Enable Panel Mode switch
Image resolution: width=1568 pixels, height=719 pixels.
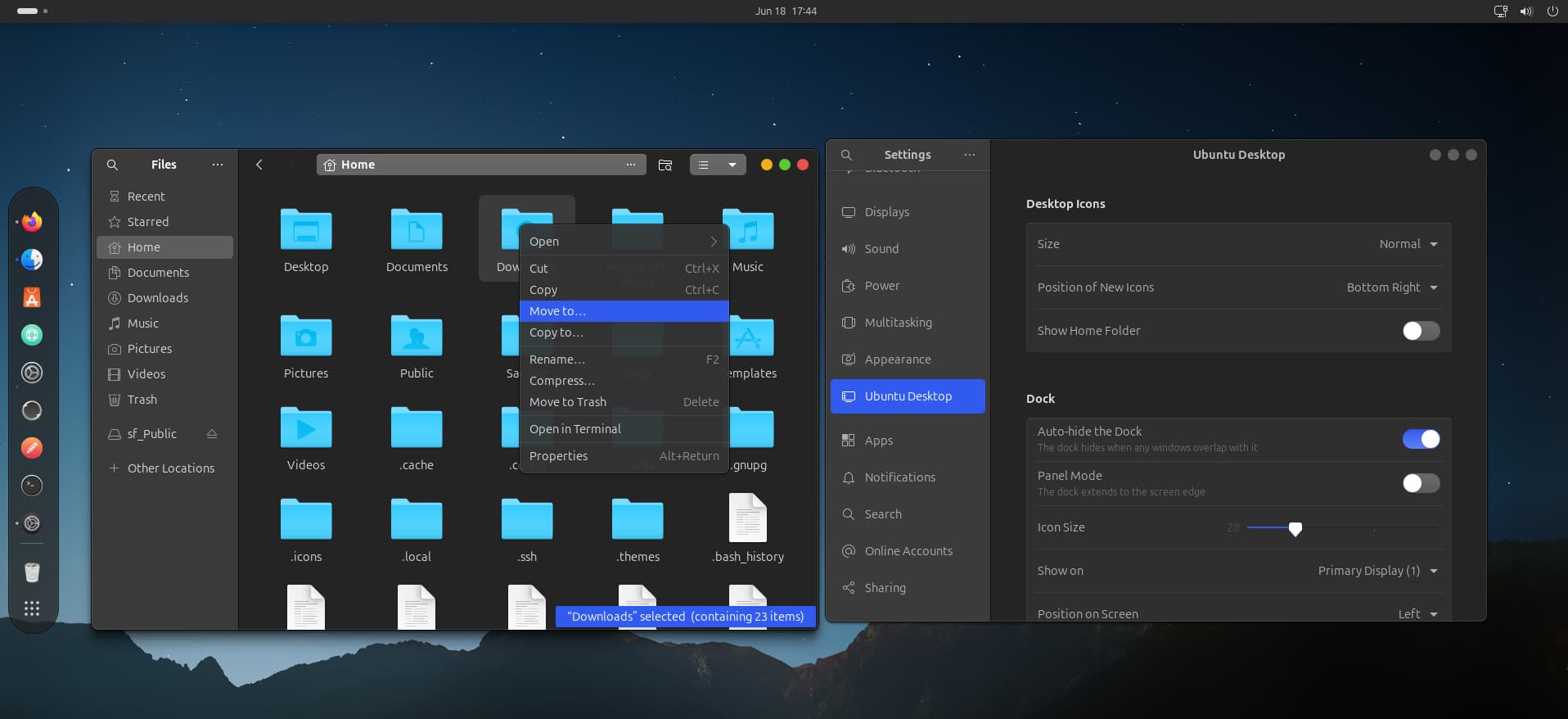pos(1421,483)
